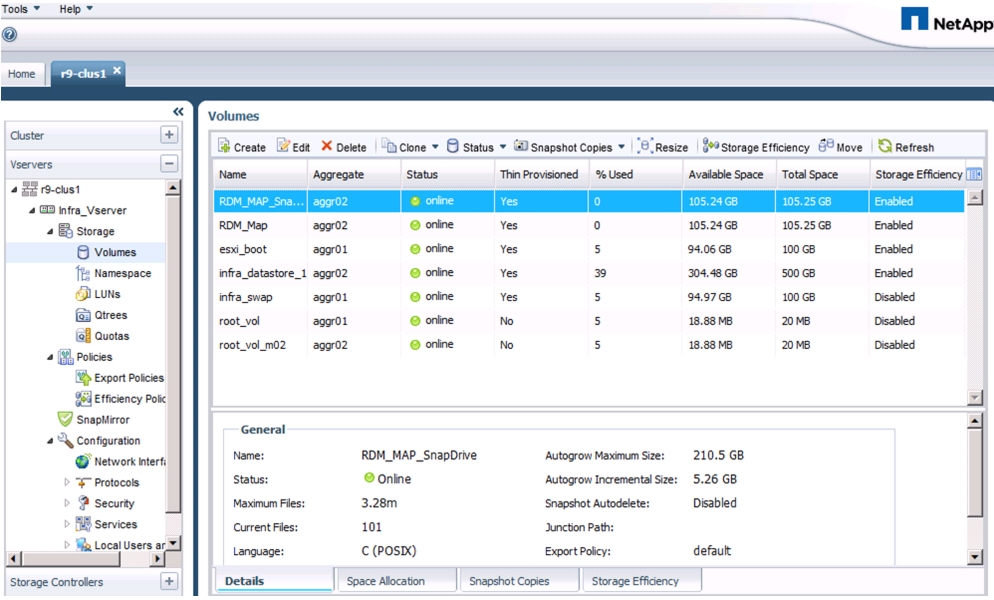Click the help question mark icon

click(x=10, y=35)
